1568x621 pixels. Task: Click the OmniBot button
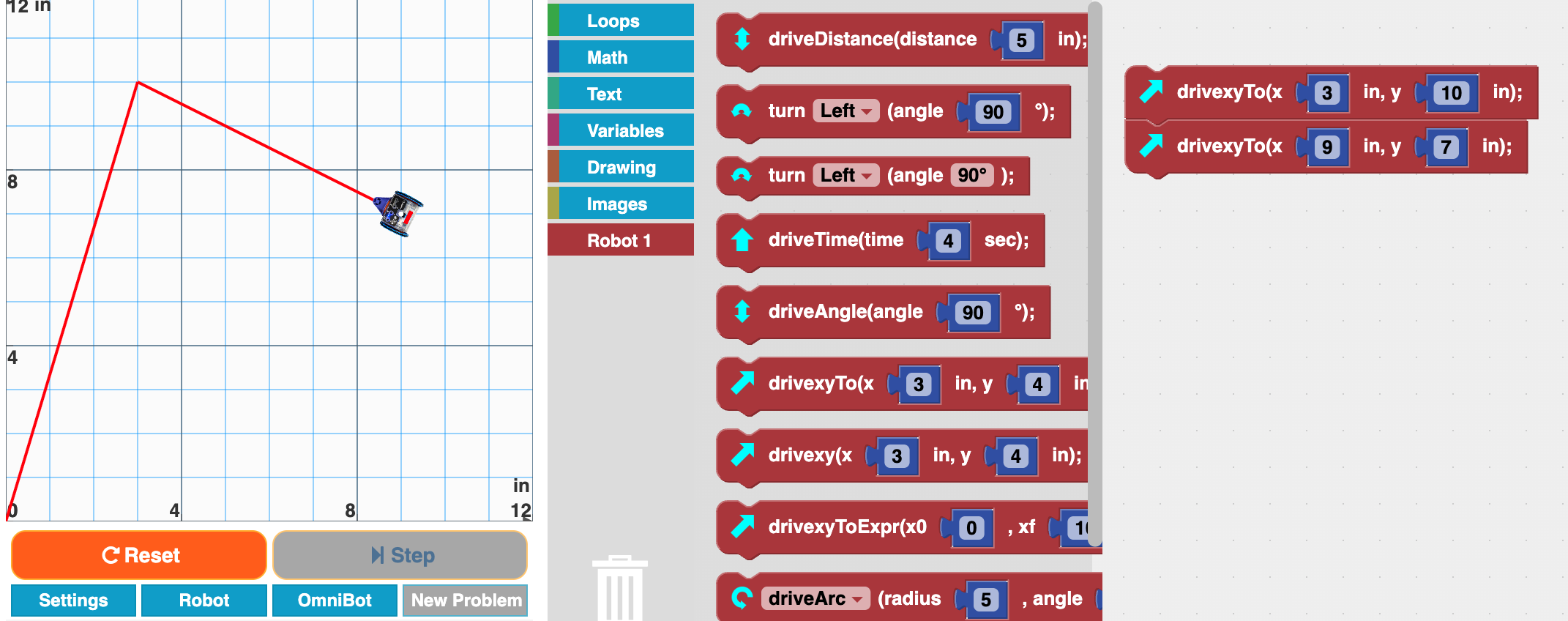(335, 600)
